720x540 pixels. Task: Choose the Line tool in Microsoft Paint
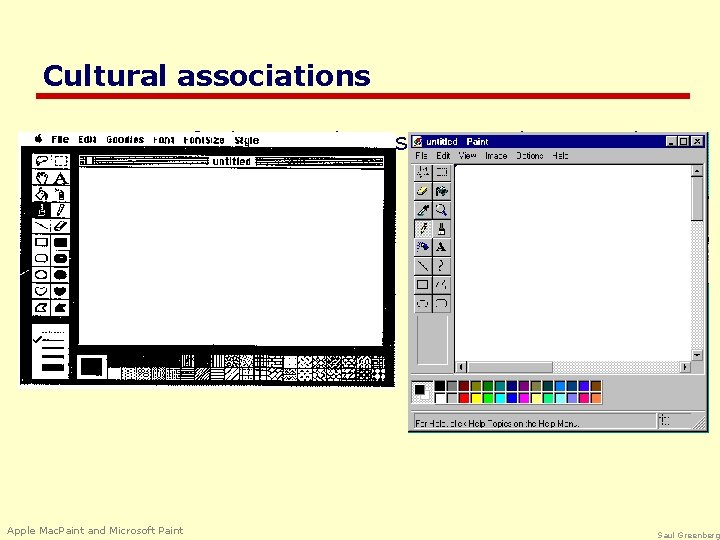(x=422, y=266)
